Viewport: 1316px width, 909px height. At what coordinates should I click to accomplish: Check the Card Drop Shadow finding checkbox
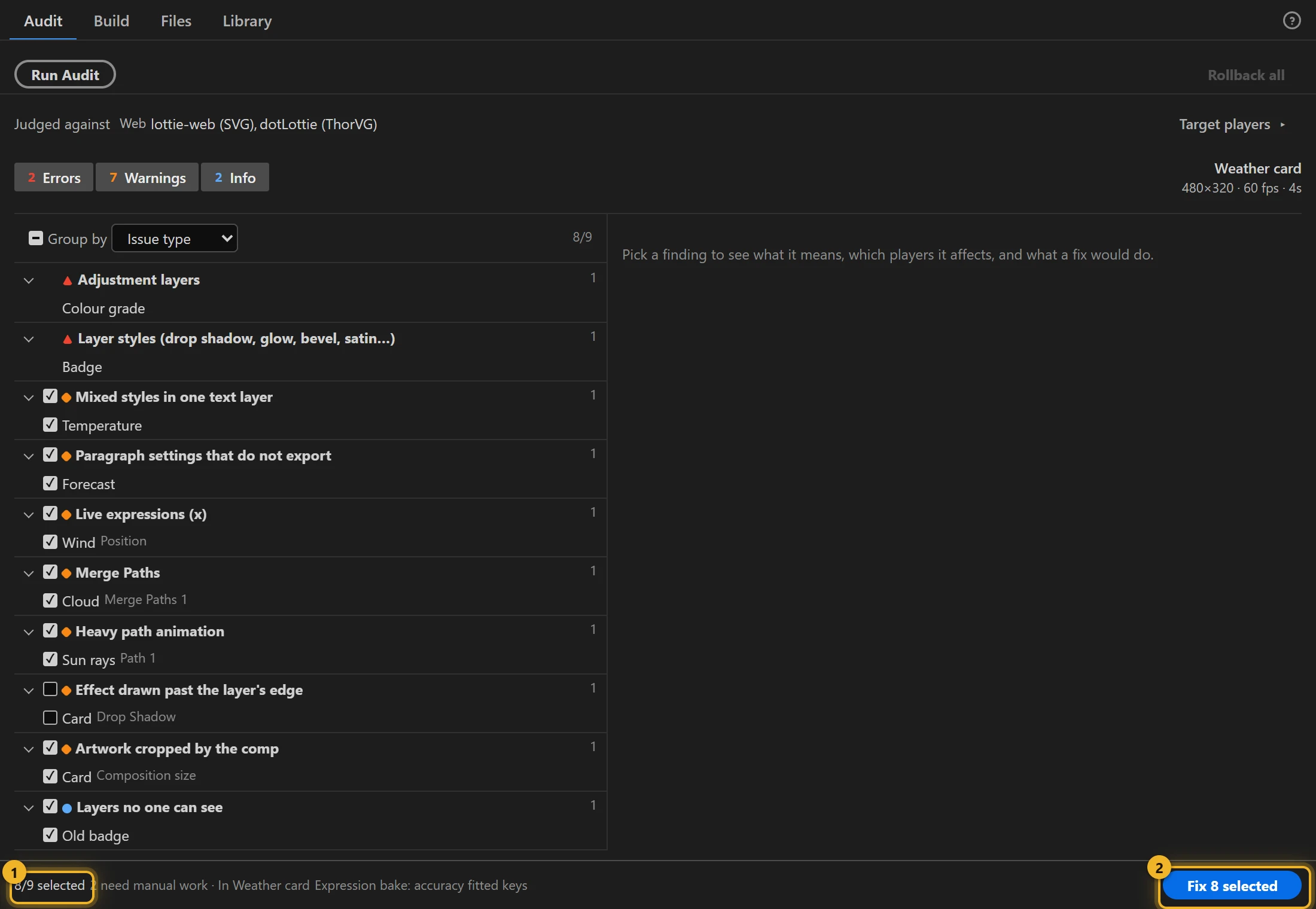(50, 718)
